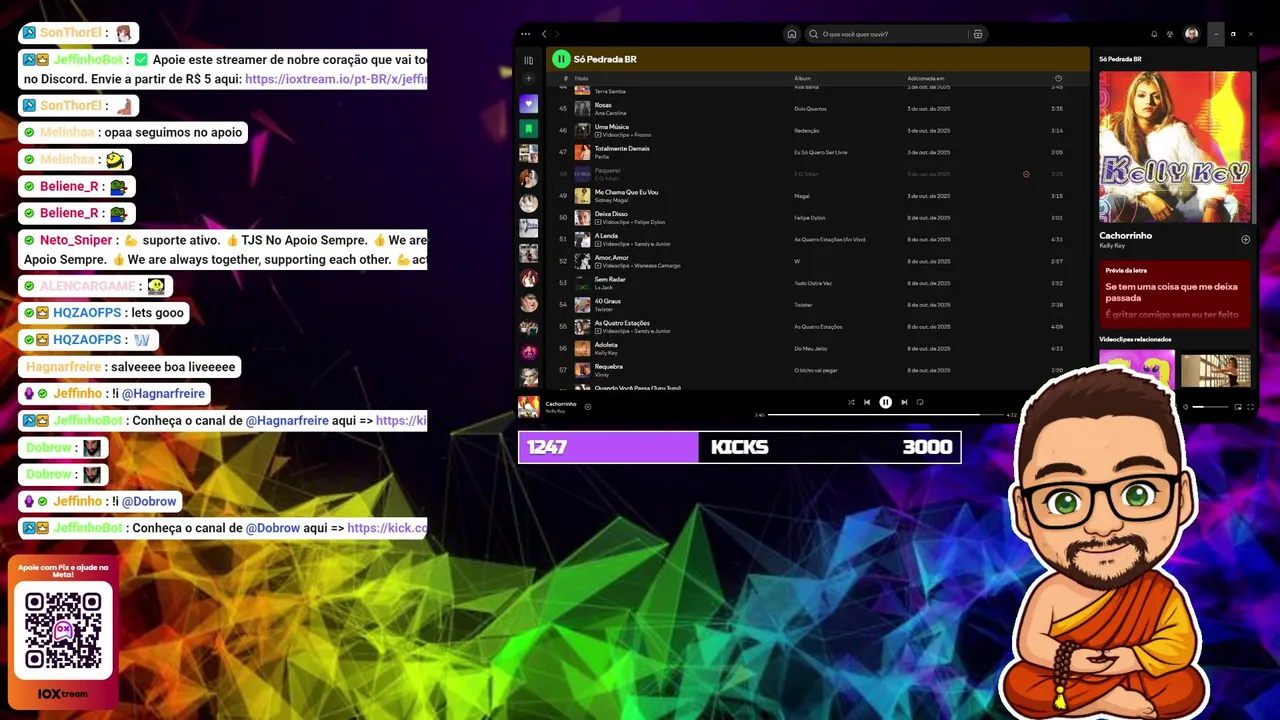Open the Prévia da letra lyrics card

[x=1175, y=294]
